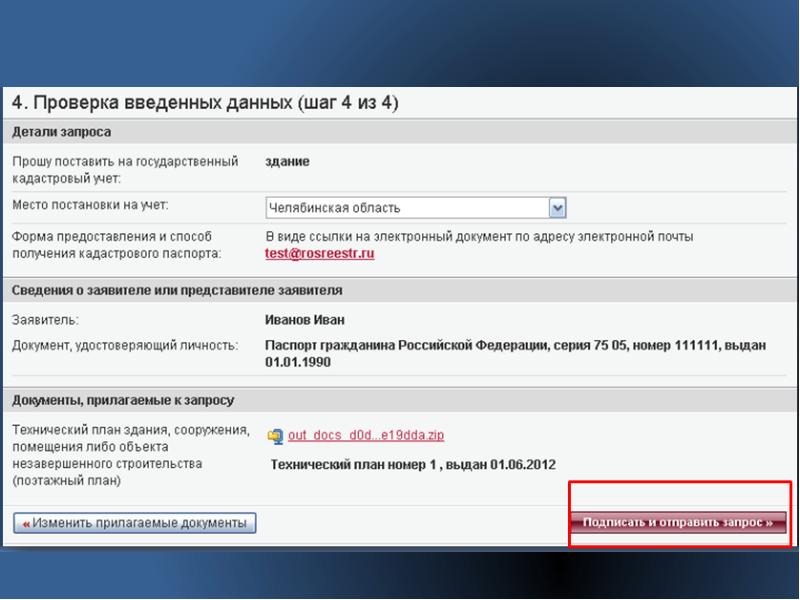The image size is (800, 600).
Task: Click Подписать и отправить запрос button
Action: (678, 523)
